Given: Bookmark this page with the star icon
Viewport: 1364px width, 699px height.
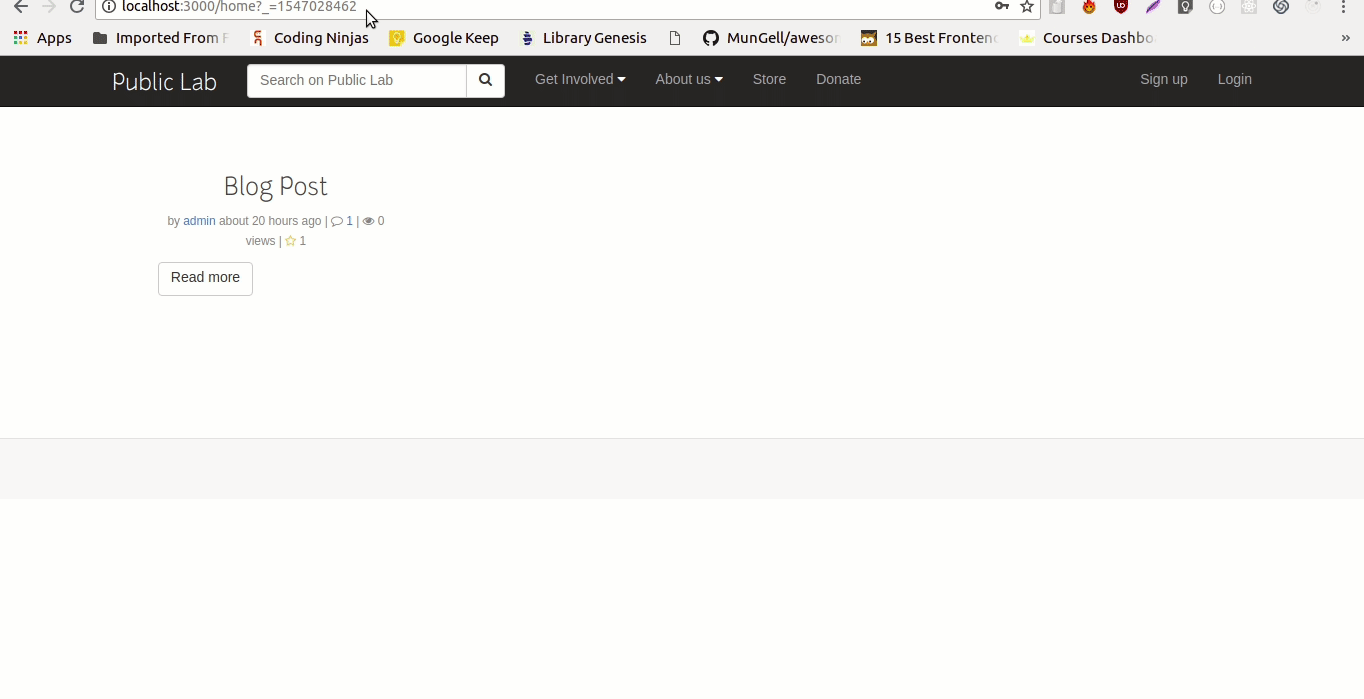Looking at the screenshot, I should pyautogui.click(x=1026, y=7).
